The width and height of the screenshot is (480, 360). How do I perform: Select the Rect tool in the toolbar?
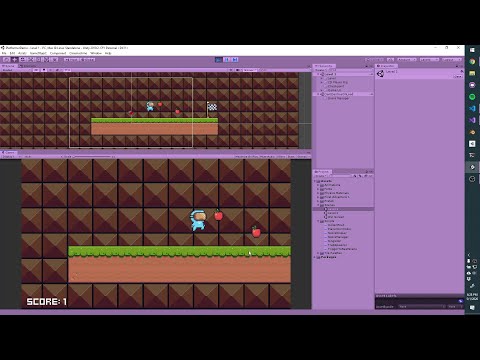coord(39,60)
